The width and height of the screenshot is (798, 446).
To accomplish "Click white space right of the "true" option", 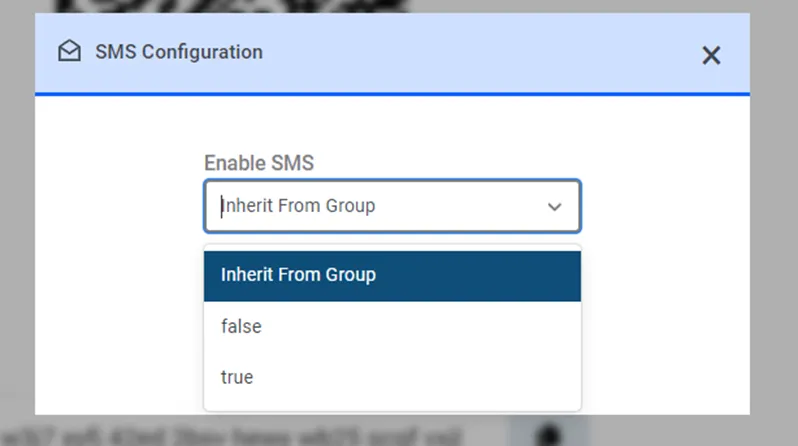I will click(450, 377).
